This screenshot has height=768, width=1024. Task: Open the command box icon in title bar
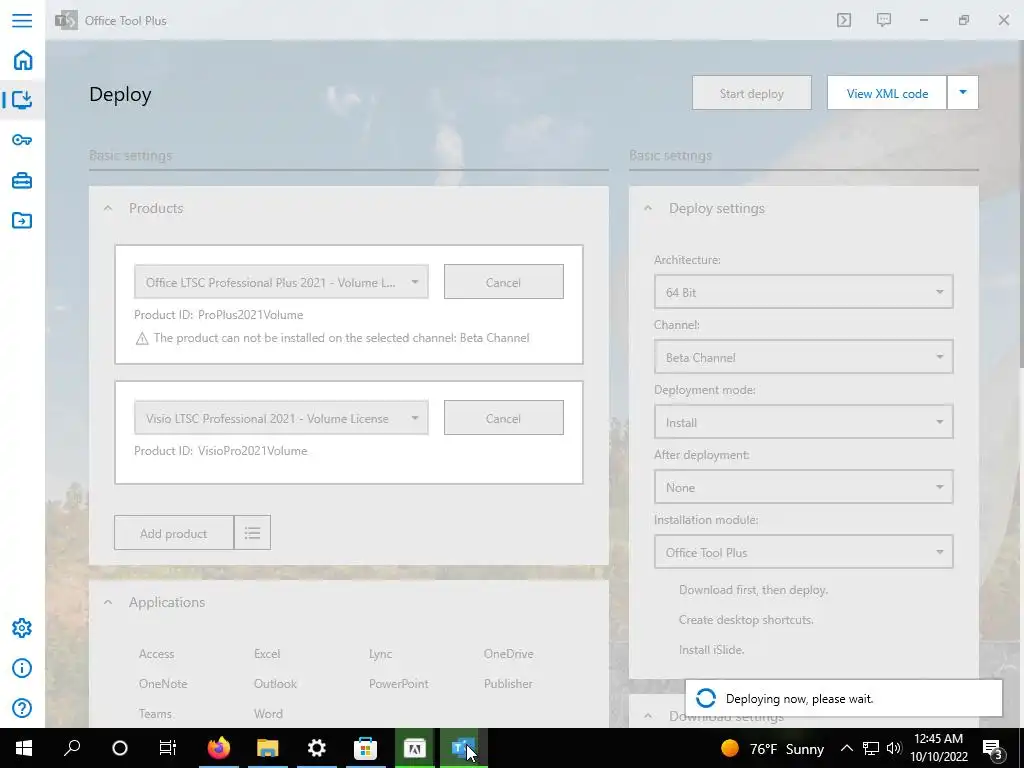[x=844, y=20]
